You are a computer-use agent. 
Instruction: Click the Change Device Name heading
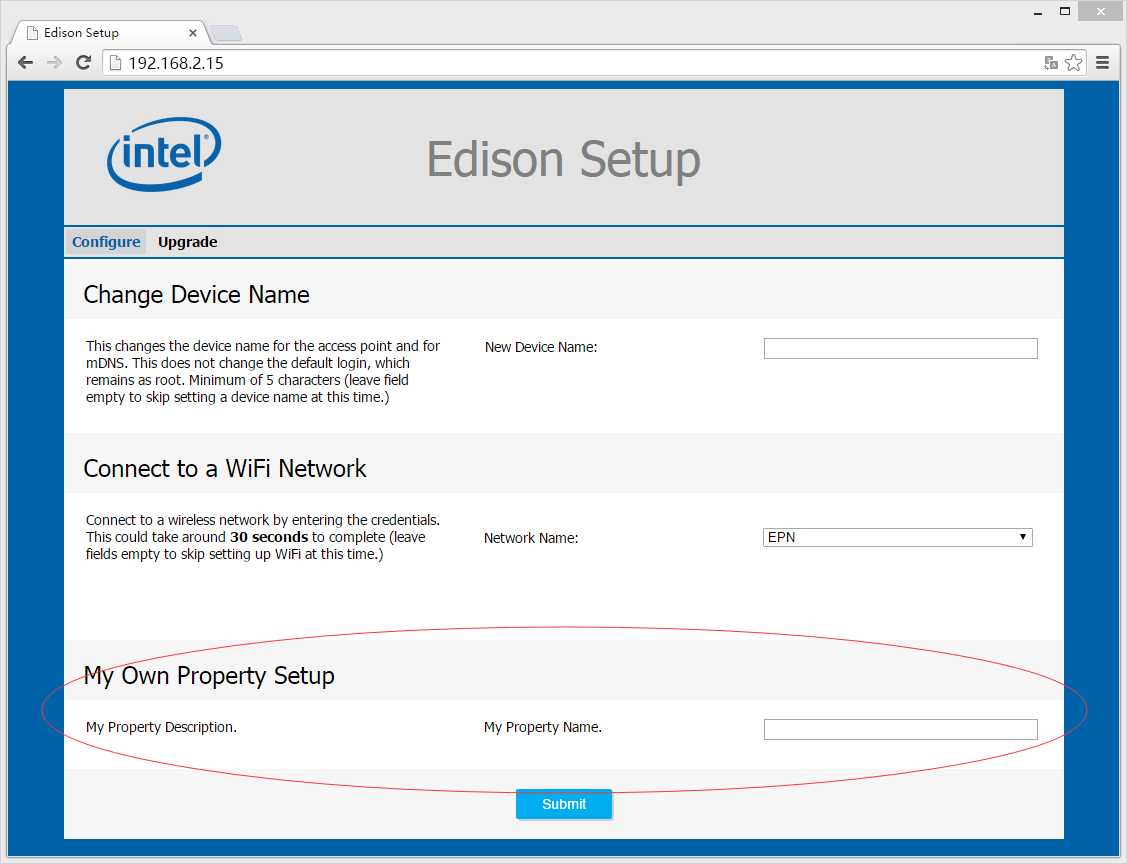[x=196, y=295]
